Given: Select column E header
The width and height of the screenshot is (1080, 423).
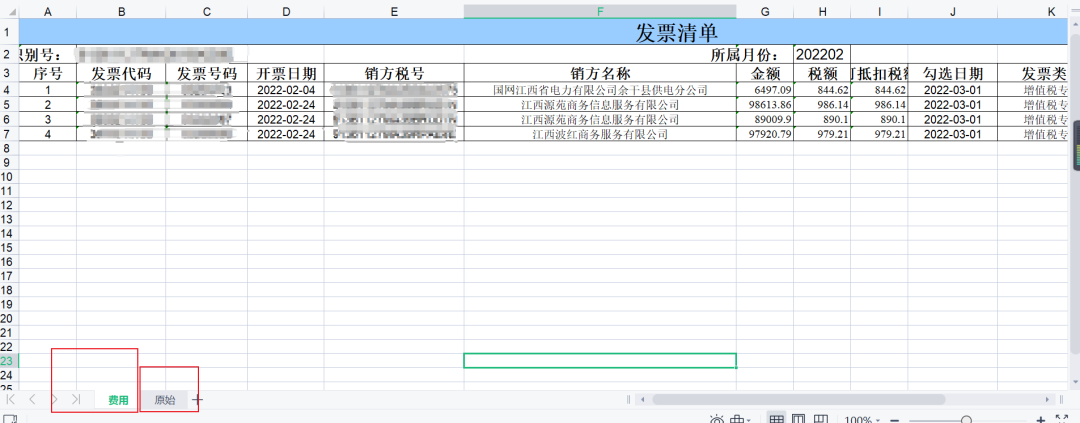Looking at the screenshot, I should (394, 12).
